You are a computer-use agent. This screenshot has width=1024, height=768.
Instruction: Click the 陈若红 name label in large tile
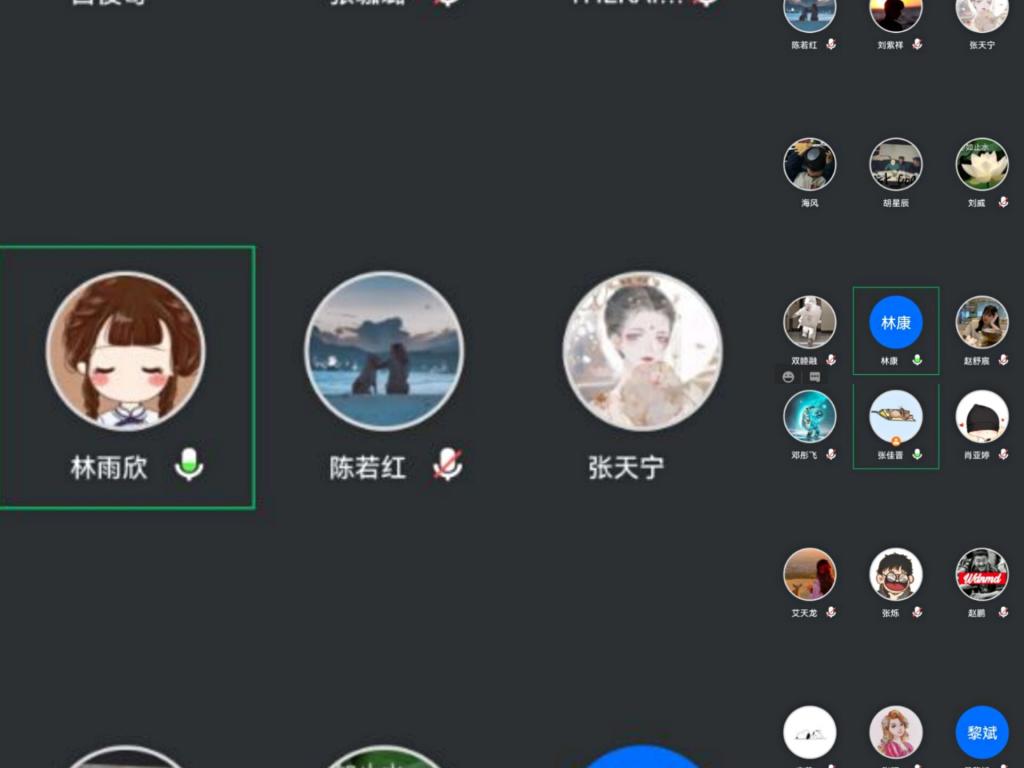pyautogui.click(x=368, y=467)
